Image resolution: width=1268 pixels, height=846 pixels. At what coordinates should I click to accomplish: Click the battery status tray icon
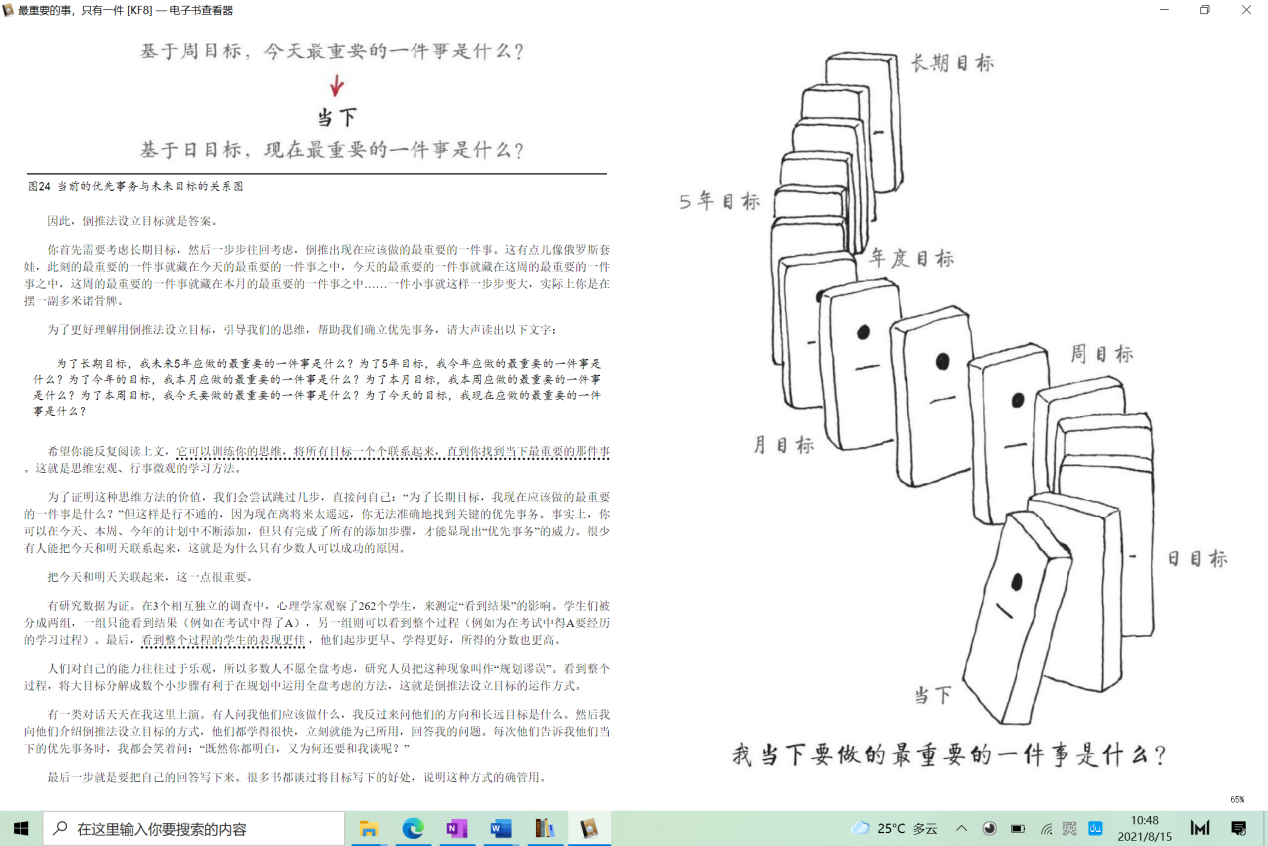tap(1018, 828)
